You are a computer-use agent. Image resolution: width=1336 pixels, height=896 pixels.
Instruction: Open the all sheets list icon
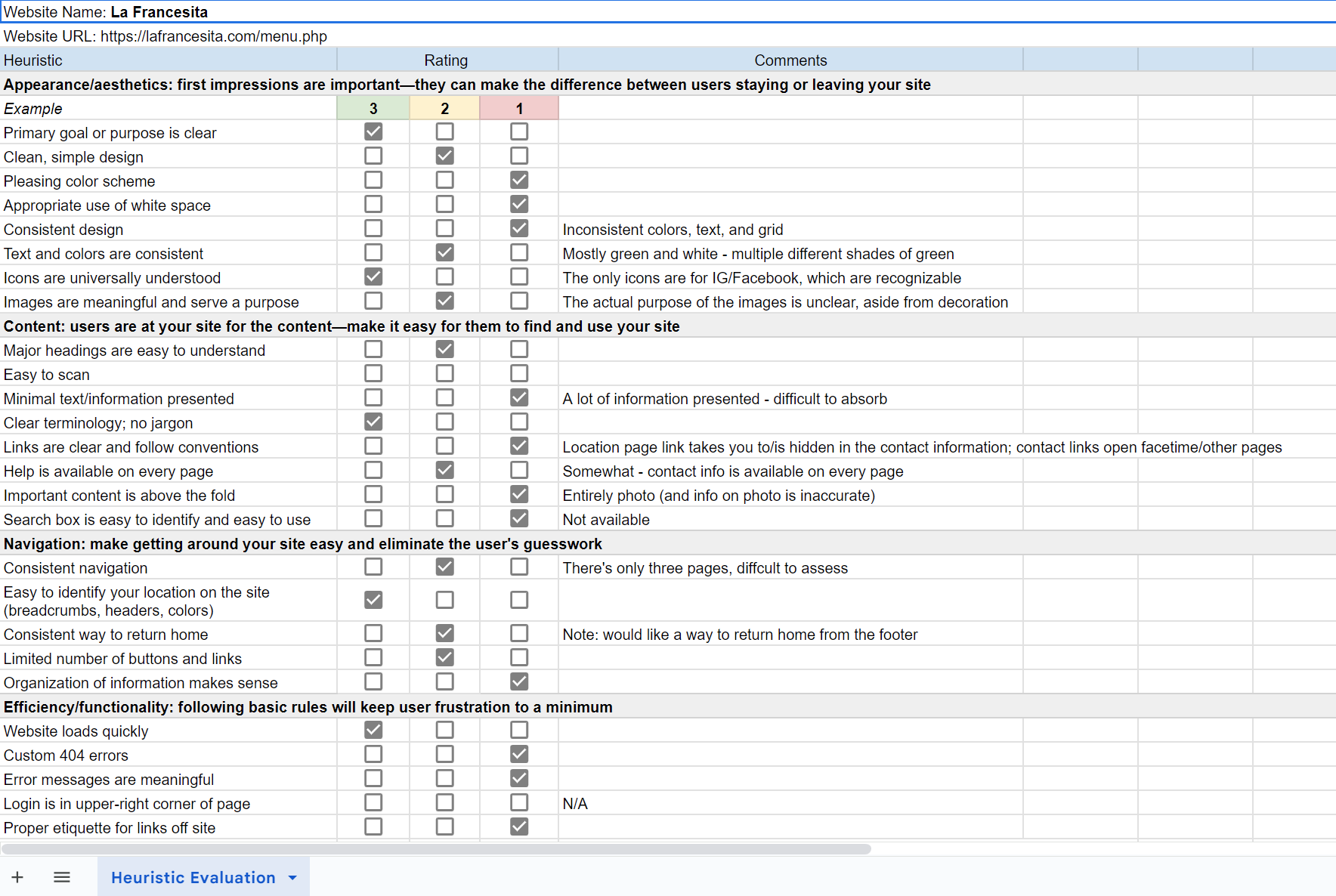(62, 877)
